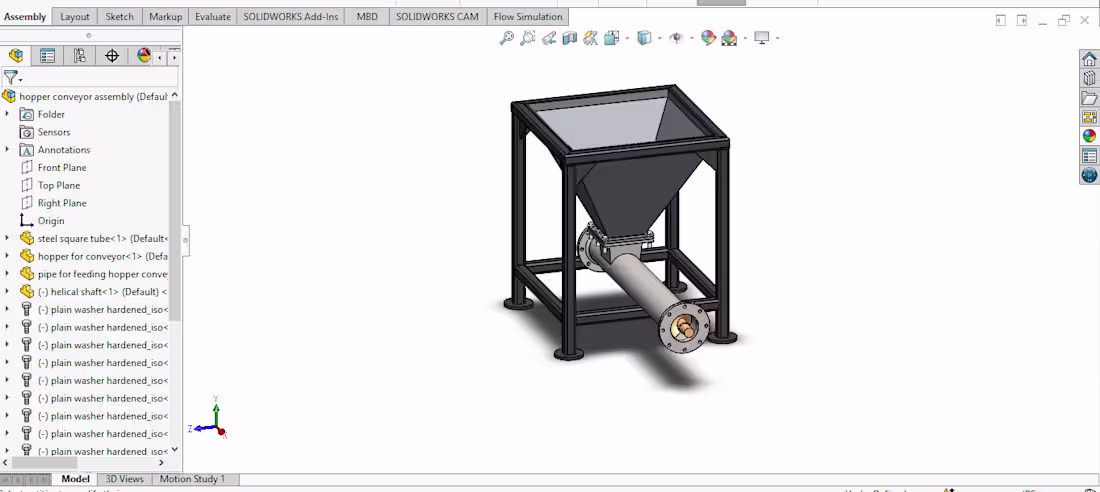1100x492 pixels.
Task: Open the Flow Simulation tab
Action: coord(528,17)
